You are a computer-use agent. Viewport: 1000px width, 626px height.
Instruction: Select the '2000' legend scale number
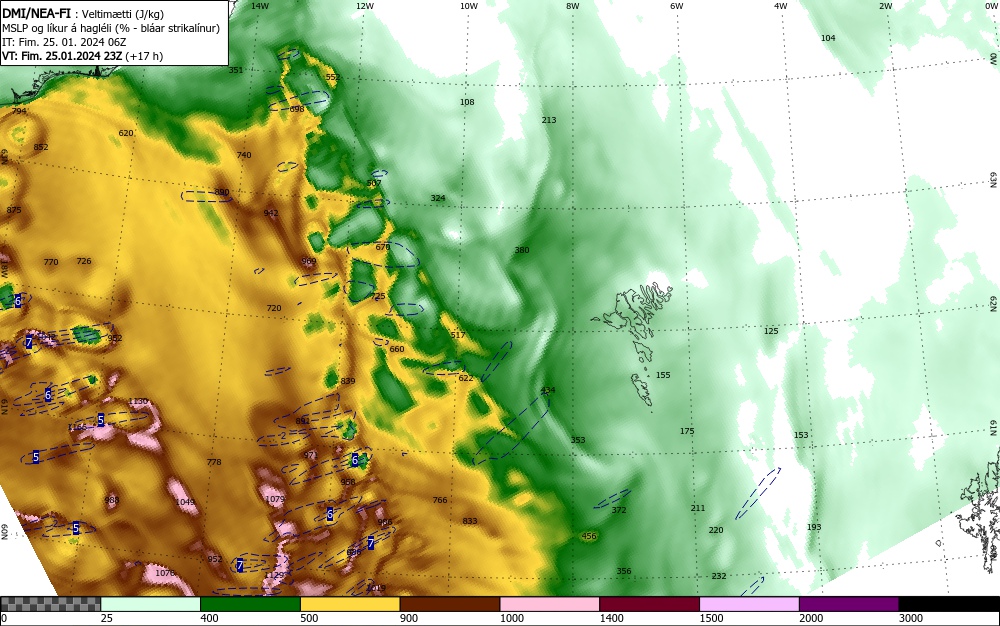tap(811, 618)
